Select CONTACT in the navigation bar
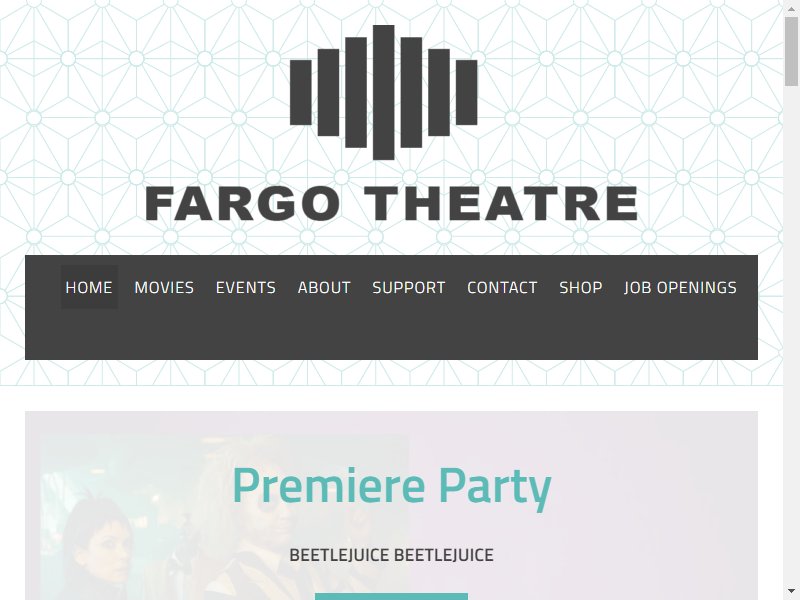The width and height of the screenshot is (800, 600). (x=502, y=287)
